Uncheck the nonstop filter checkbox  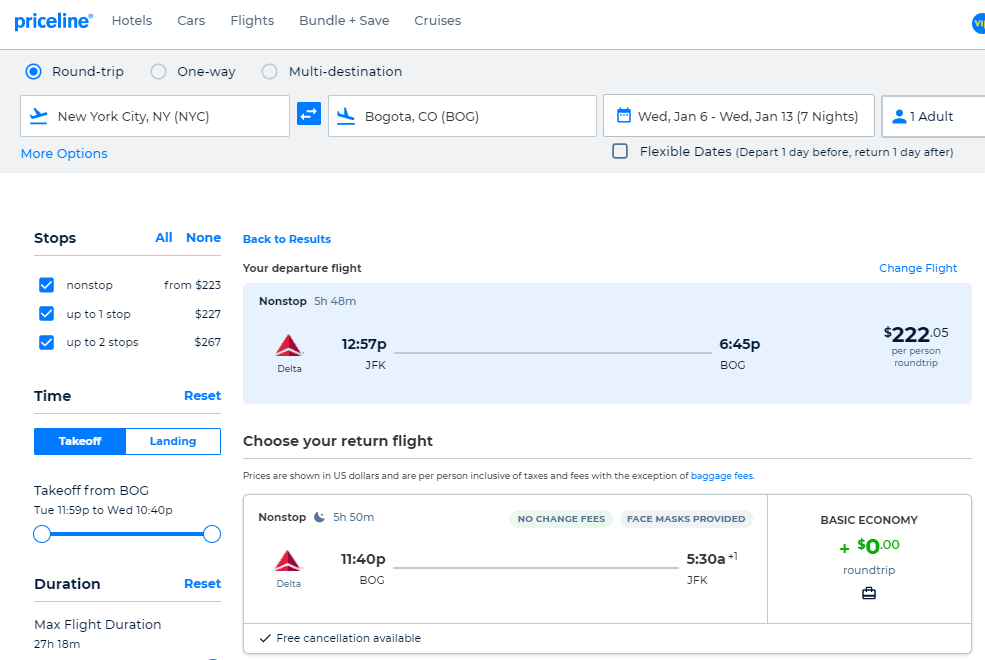(46, 285)
